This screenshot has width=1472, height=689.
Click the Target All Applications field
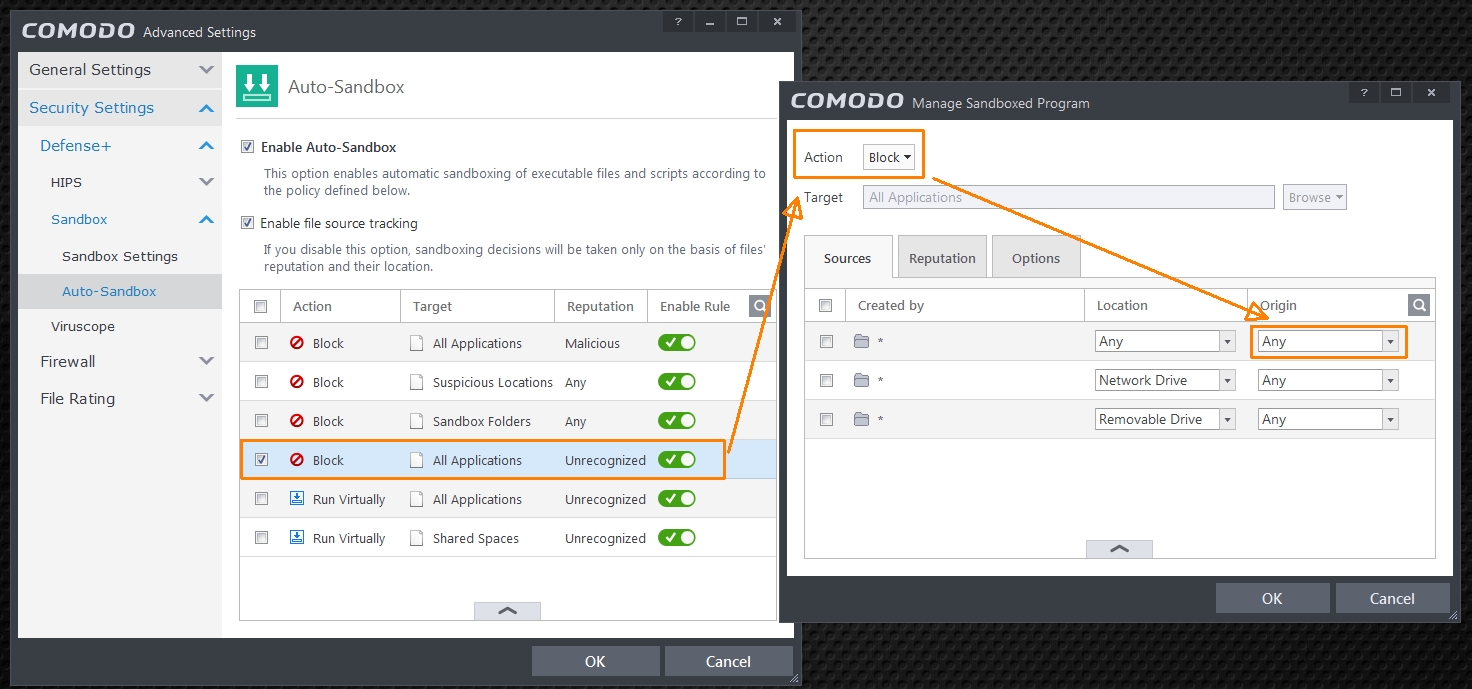[x=1069, y=197]
